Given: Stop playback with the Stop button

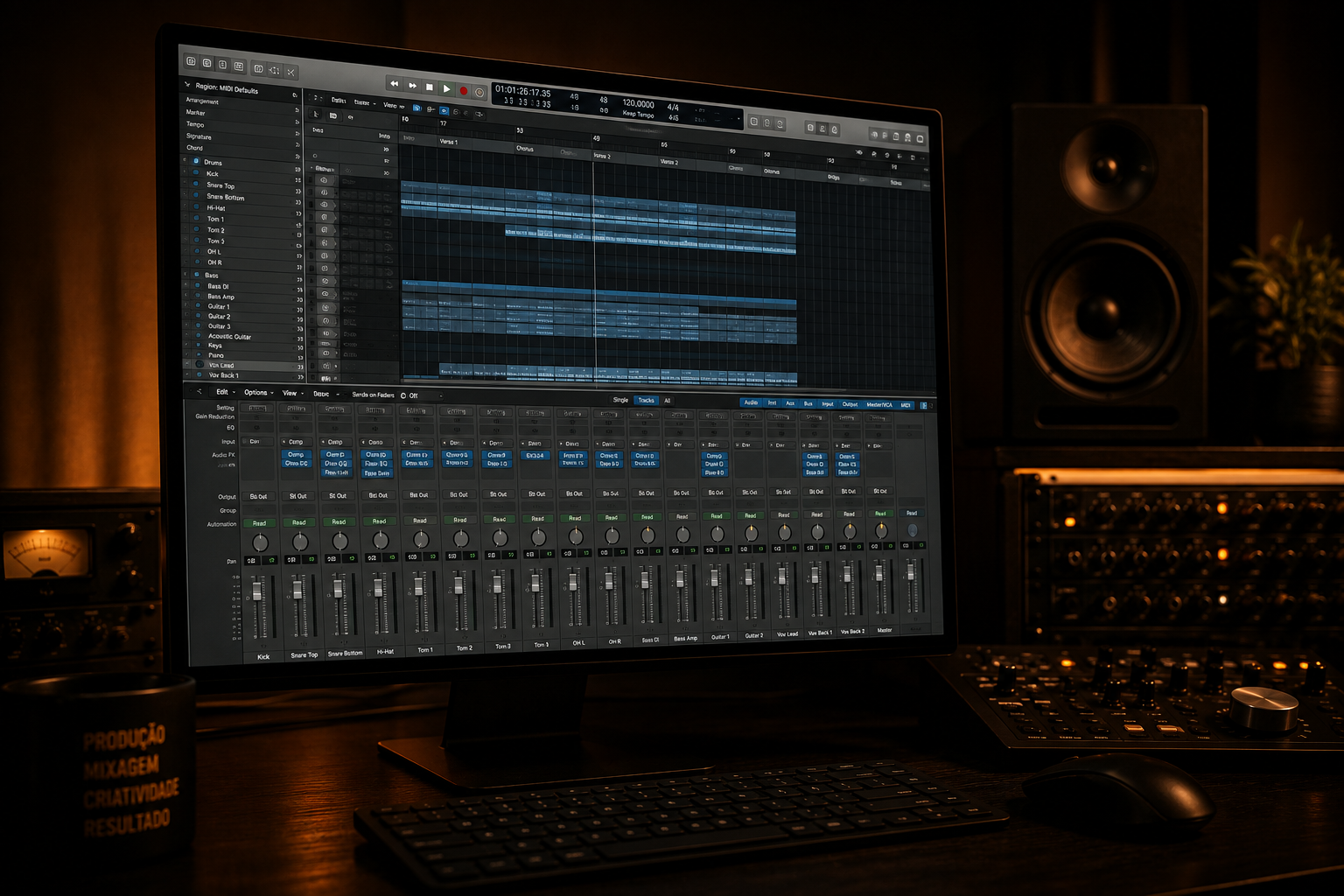Looking at the screenshot, I should pyautogui.click(x=430, y=87).
